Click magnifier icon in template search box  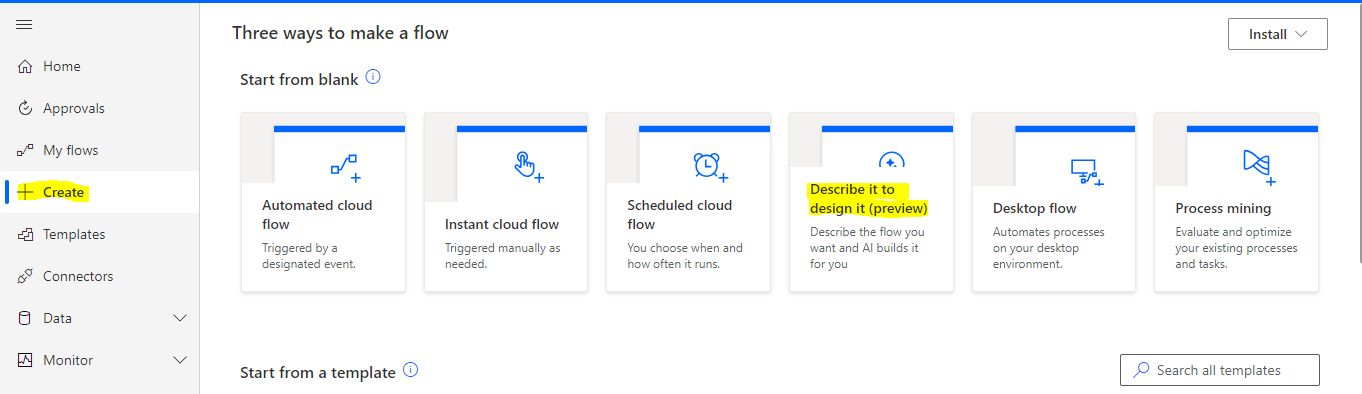[1140, 370]
